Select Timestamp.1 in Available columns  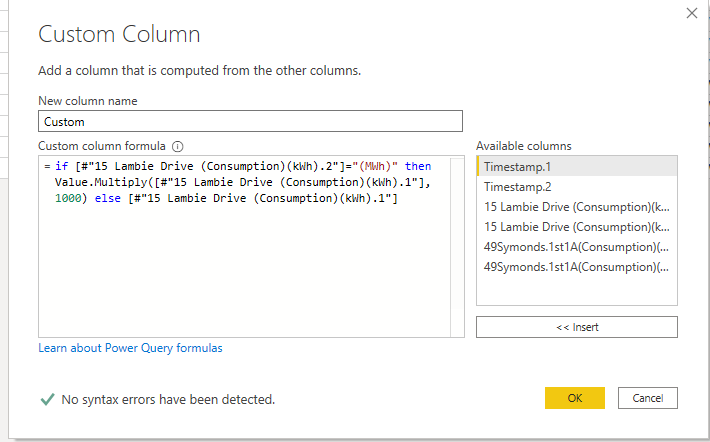click(x=577, y=167)
